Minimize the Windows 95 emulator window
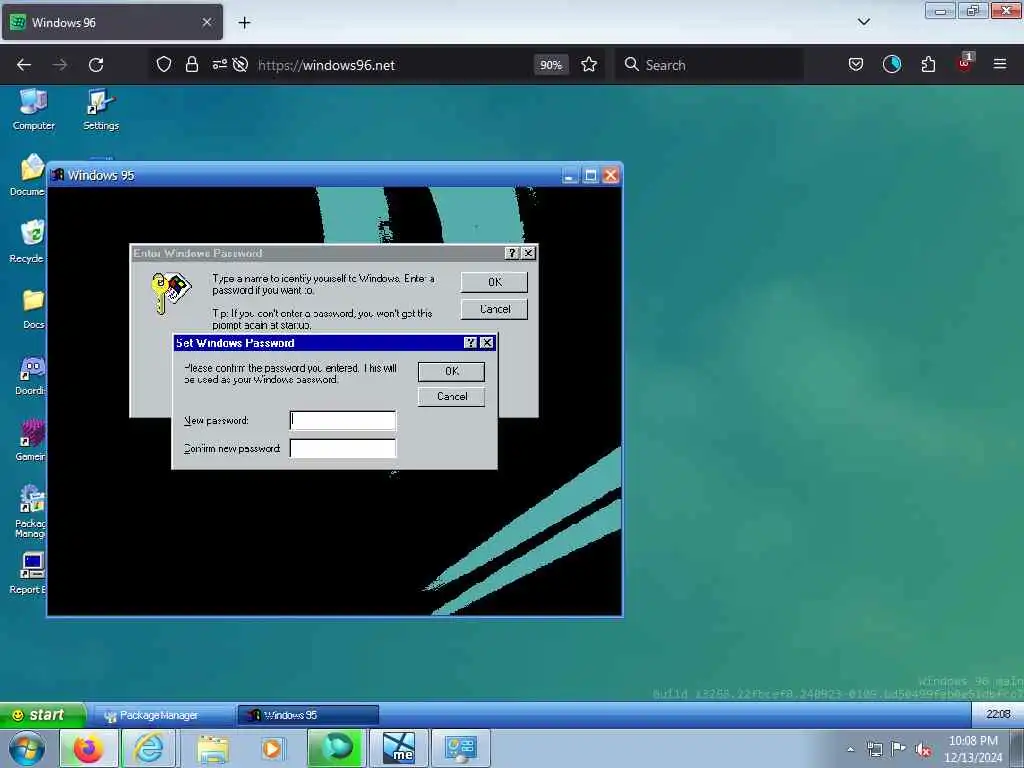This screenshot has height=768, width=1024. click(570, 176)
